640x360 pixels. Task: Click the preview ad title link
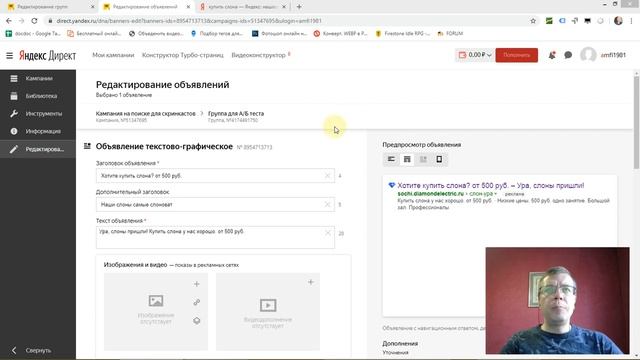click(491, 185)
